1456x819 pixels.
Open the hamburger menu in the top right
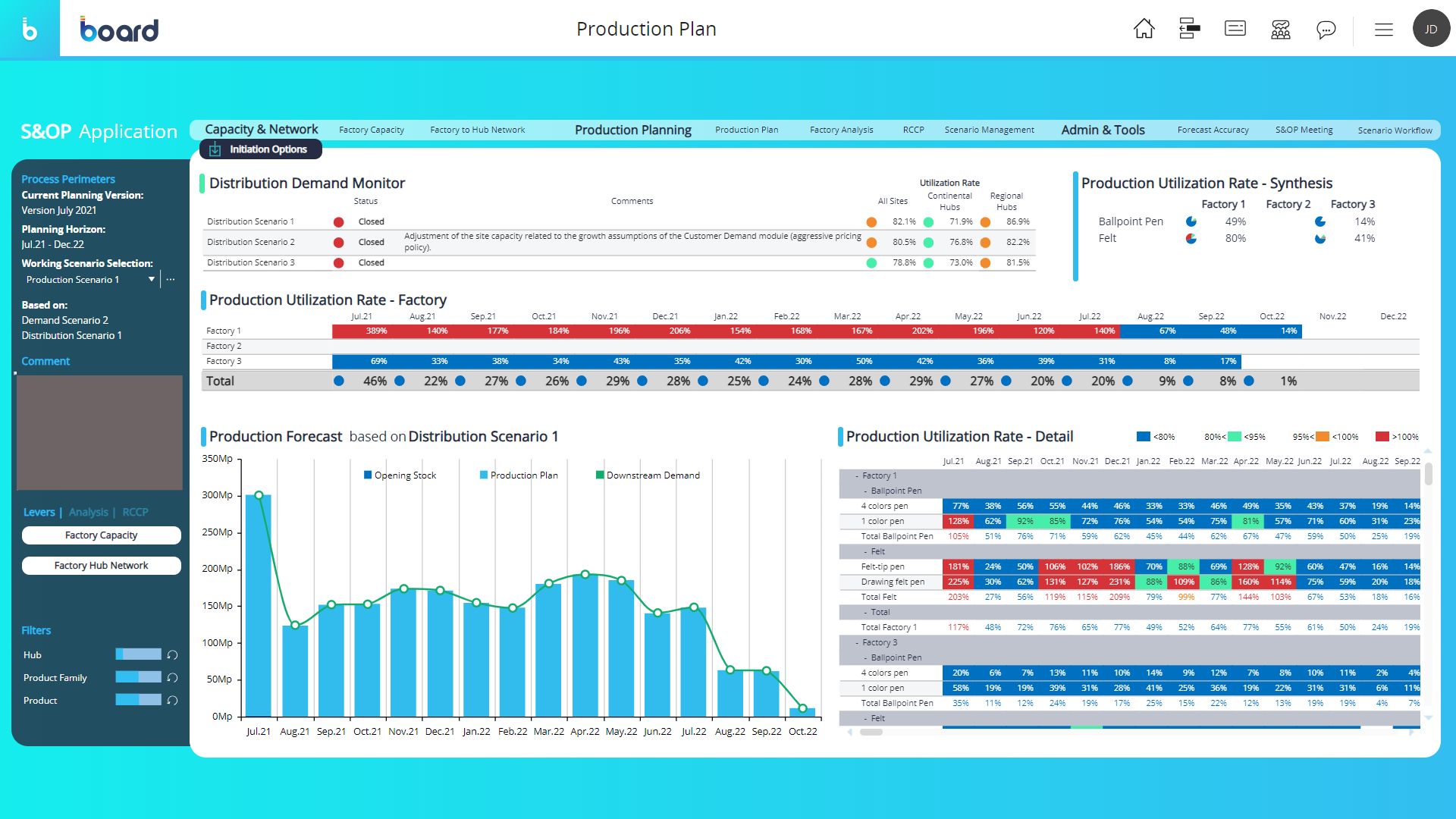1383,29
